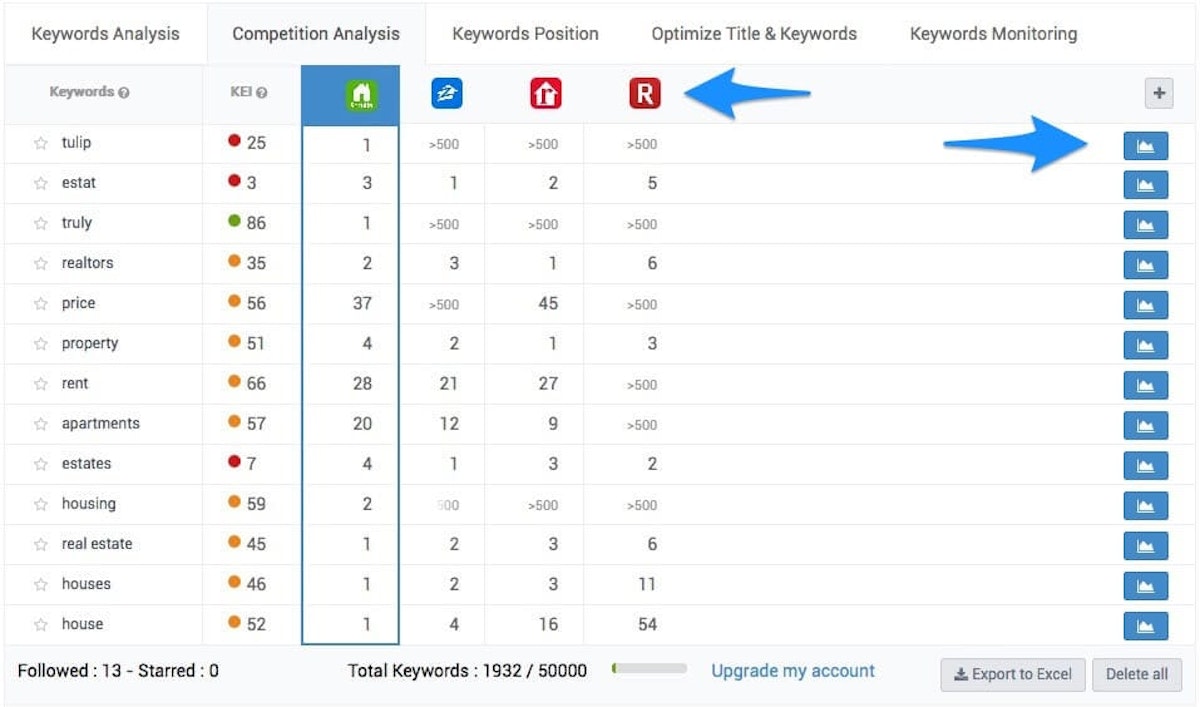Show the chart for the price keyword

click(1145, 305)
